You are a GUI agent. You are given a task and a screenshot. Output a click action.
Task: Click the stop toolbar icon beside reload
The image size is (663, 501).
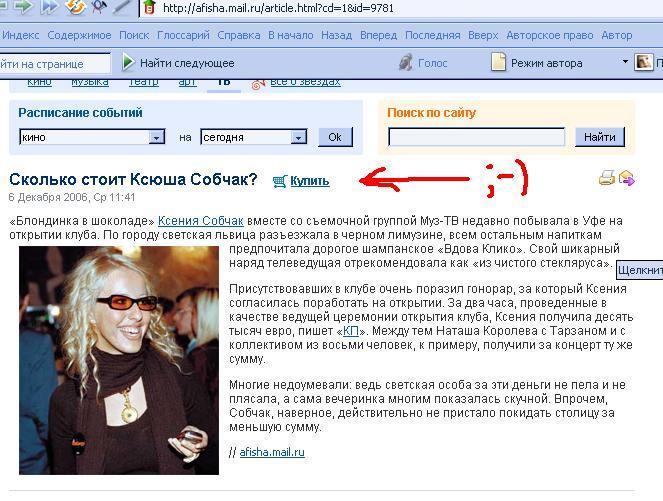tap(99, 7)
